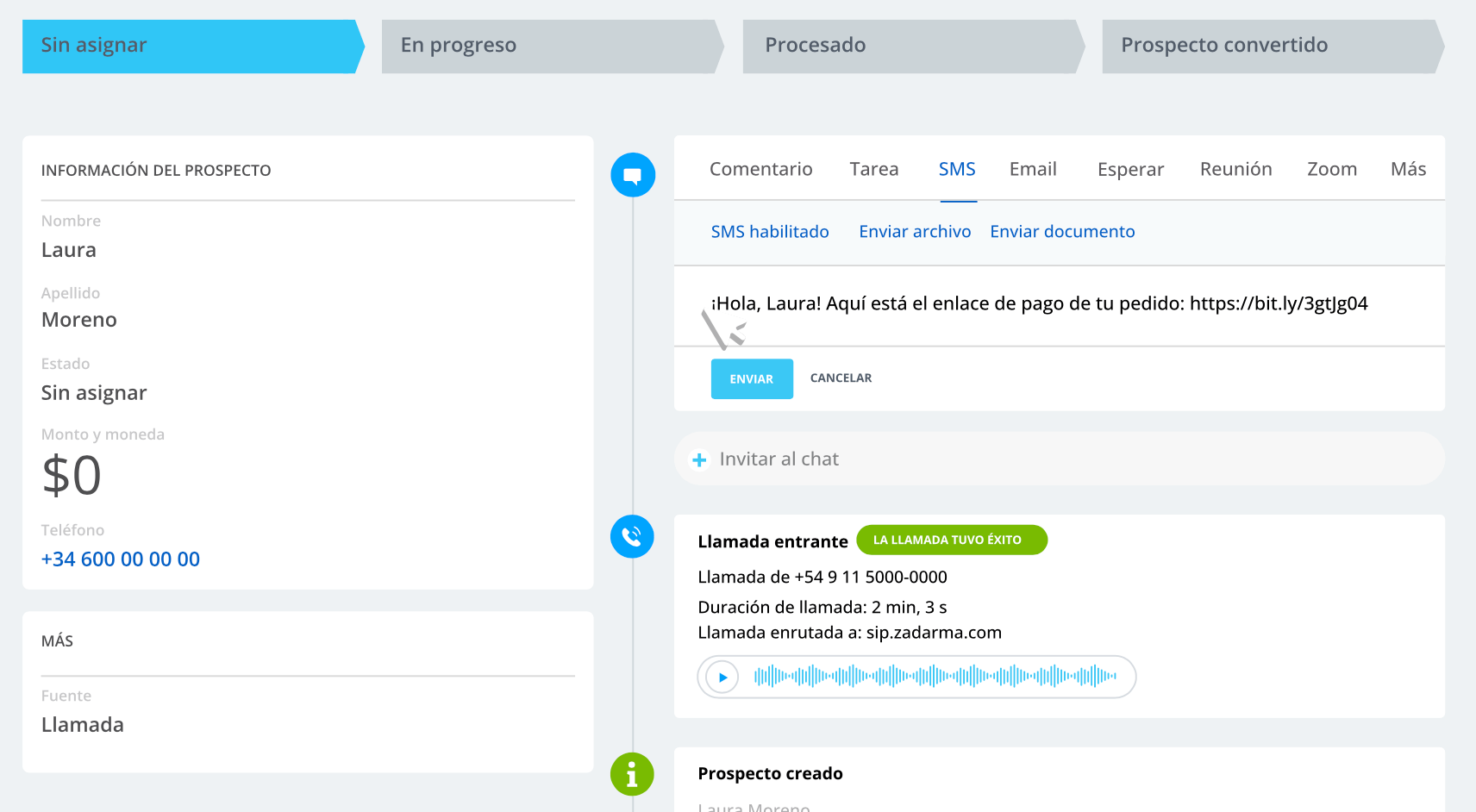Open the Reunión tab

click(1235, 169)
